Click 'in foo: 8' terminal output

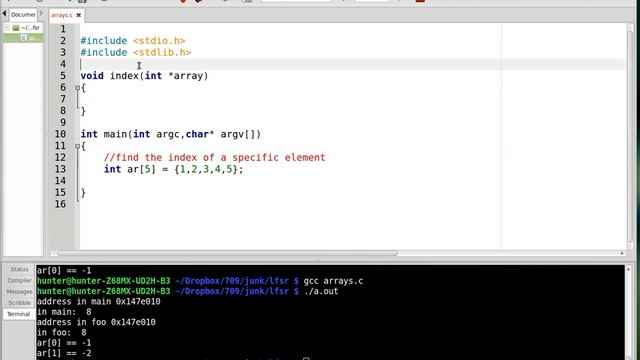pyautogui.click(x=62, y=333)
